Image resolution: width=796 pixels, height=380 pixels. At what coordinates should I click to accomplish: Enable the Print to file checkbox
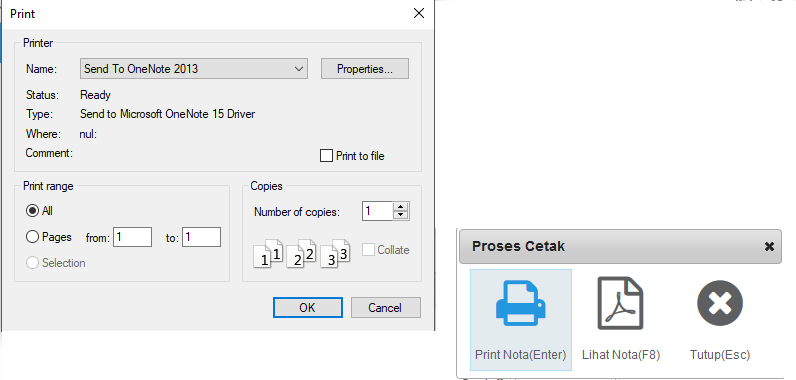point(326,156)
